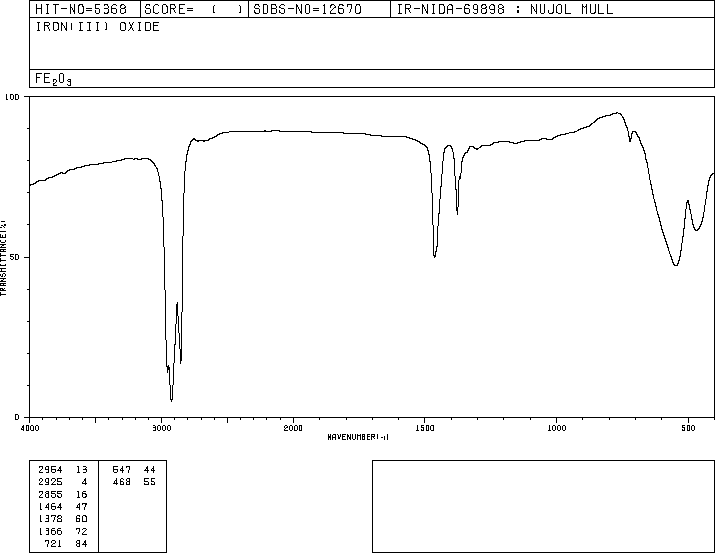Click the 4000 wavenumber axis label
The image size is (715, 553).
30,428
